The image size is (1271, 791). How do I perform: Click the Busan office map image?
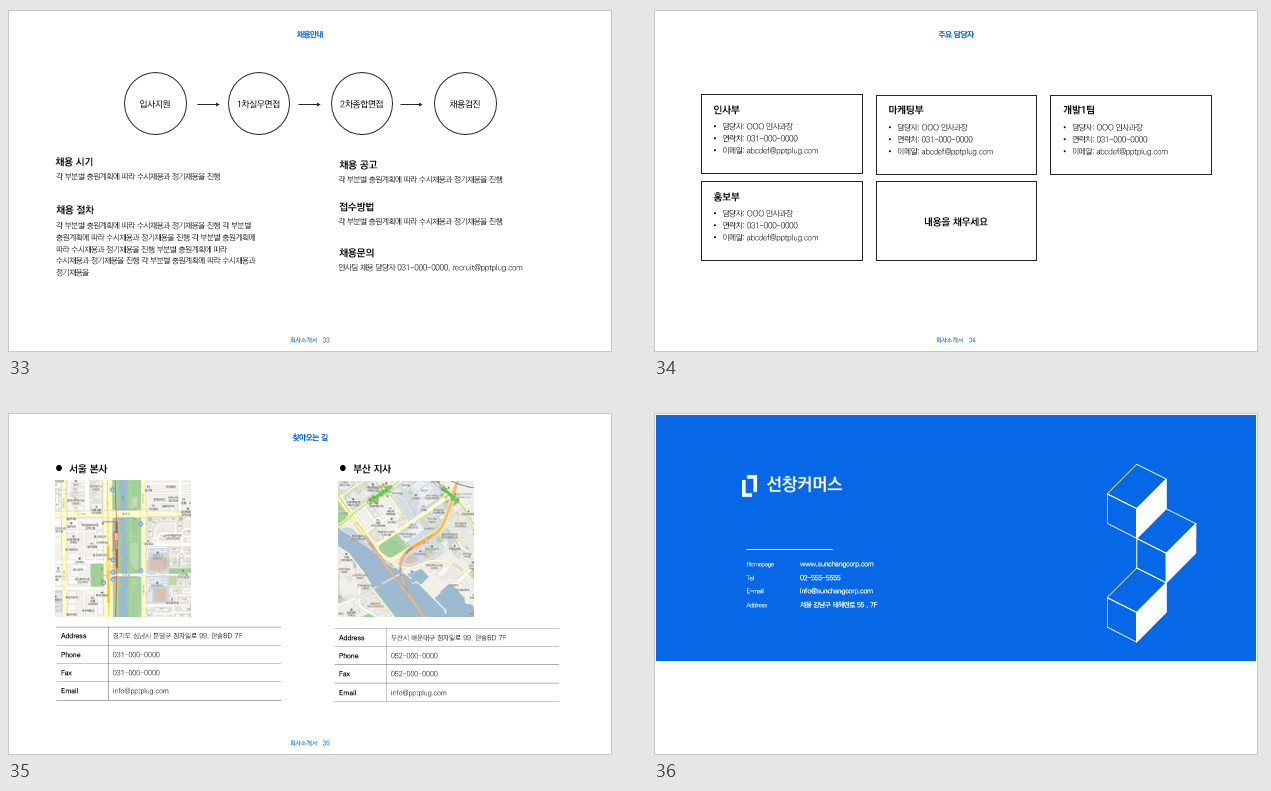(406, 548)
